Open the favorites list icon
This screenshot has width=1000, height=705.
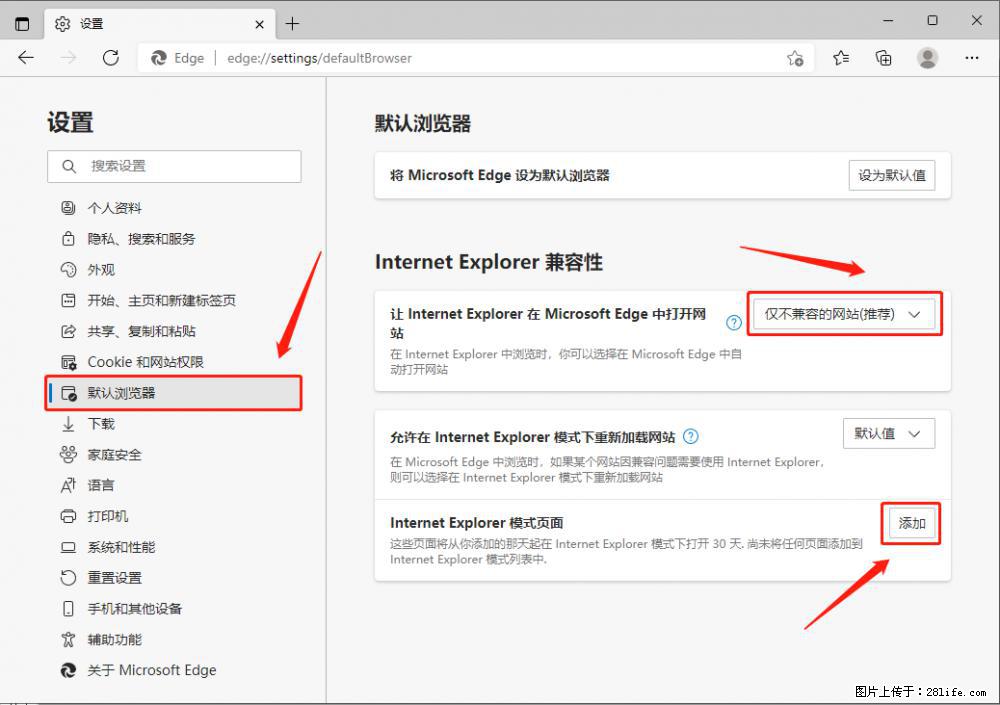pos(840,57)
